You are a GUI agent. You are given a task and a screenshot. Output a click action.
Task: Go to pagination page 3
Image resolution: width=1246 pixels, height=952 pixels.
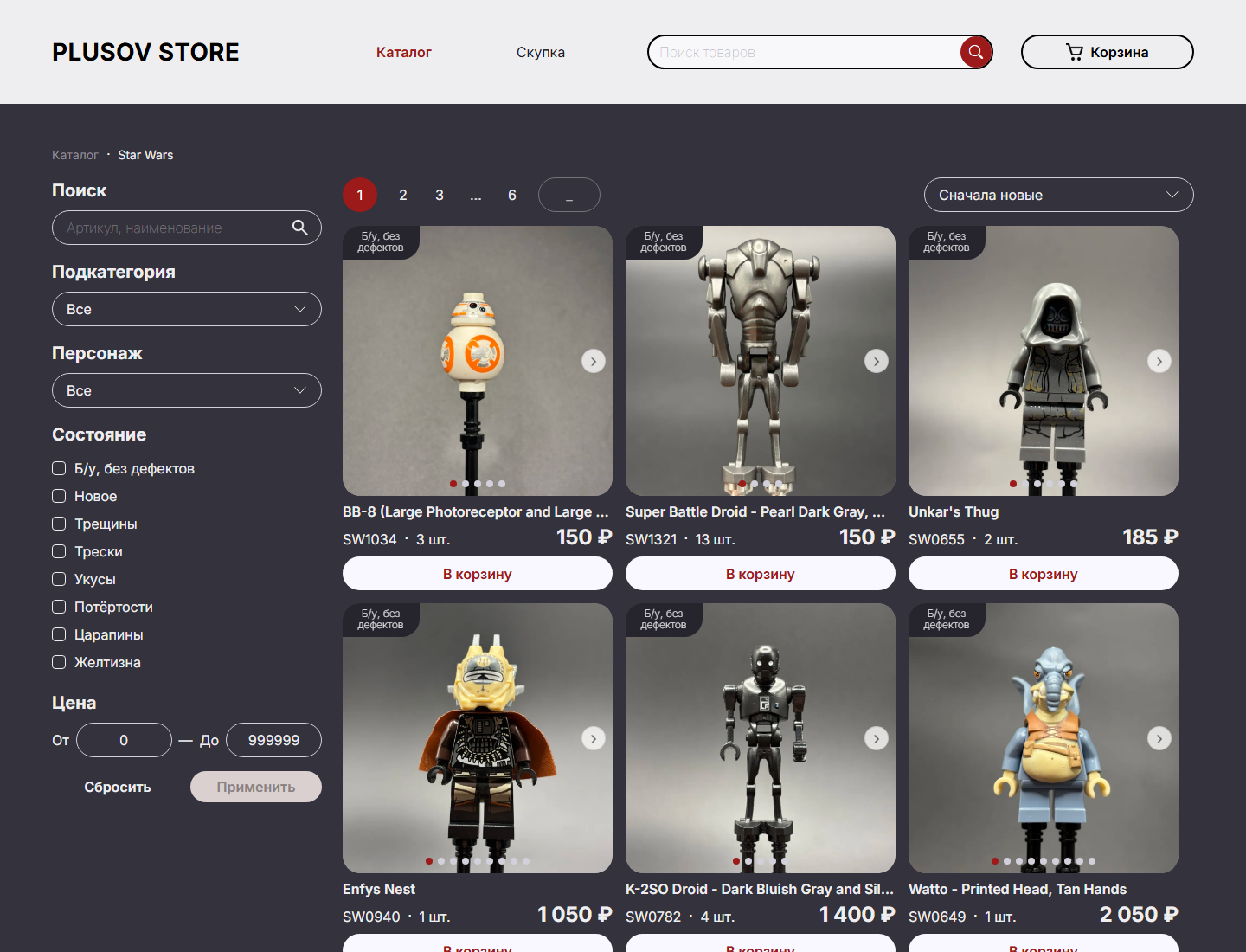(440, 195)
